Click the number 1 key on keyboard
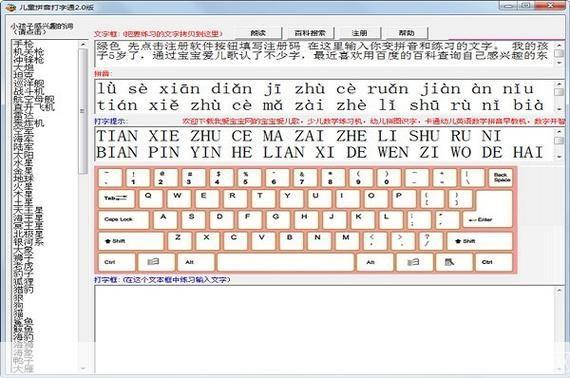 [x=138, y=178]
